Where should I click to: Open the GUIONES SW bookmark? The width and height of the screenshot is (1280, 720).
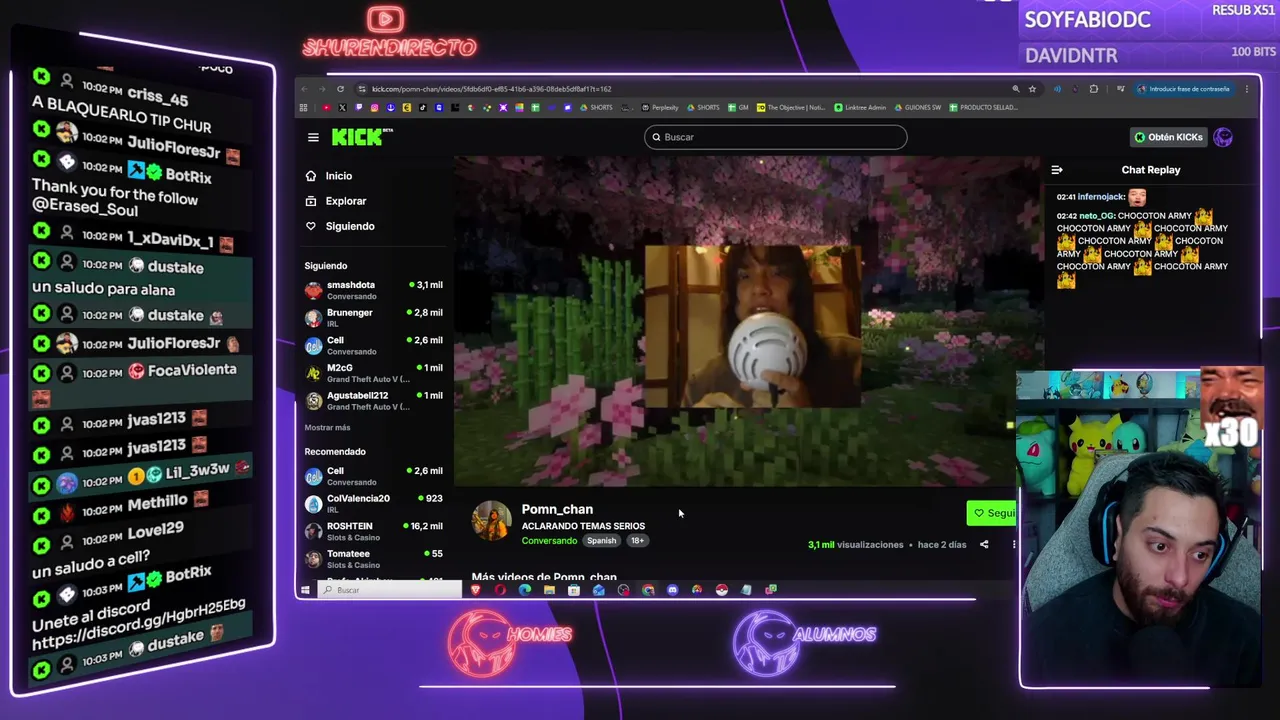[x=918, y=107]
